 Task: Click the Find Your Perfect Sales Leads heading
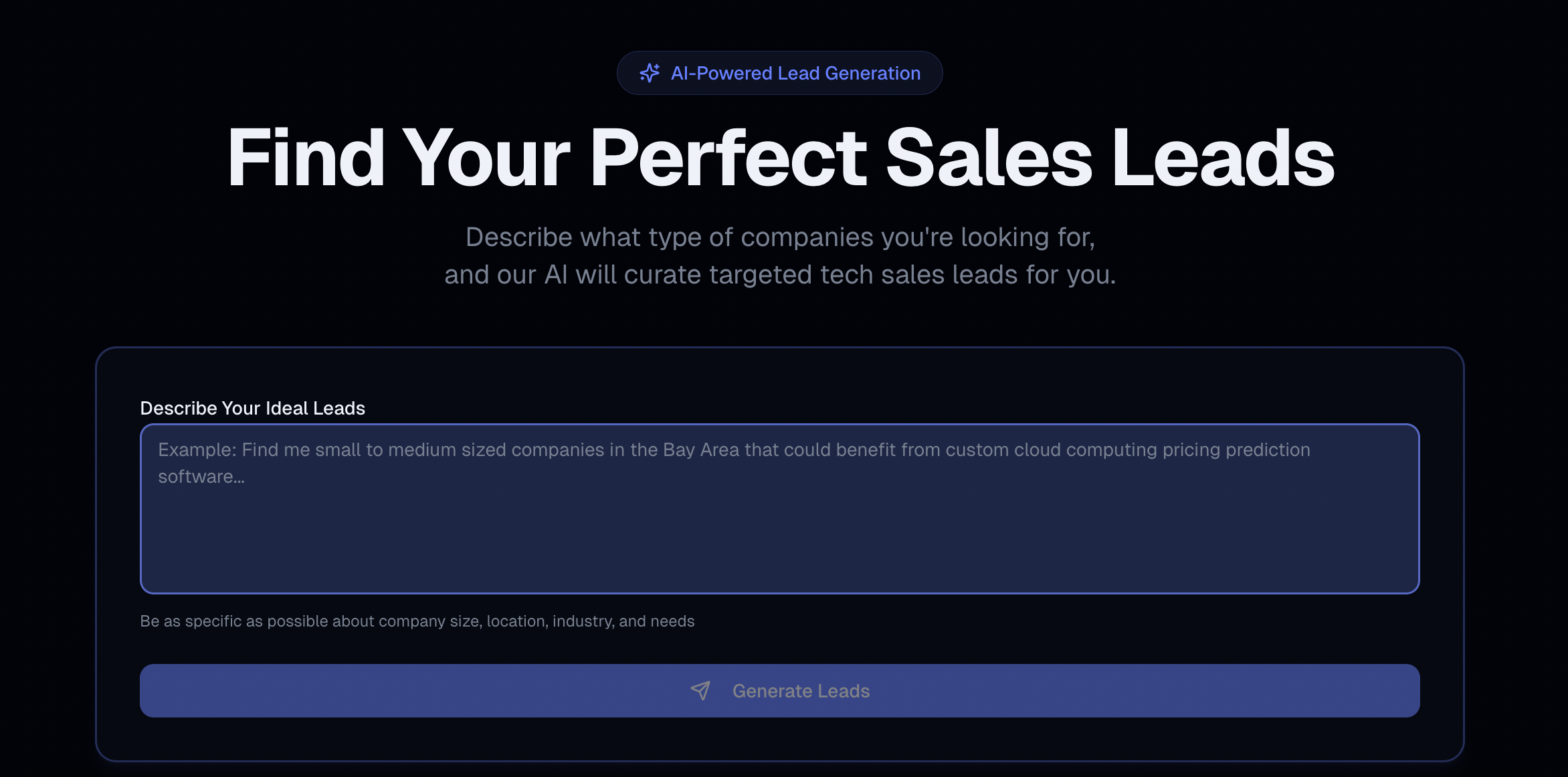click(780, 158)
